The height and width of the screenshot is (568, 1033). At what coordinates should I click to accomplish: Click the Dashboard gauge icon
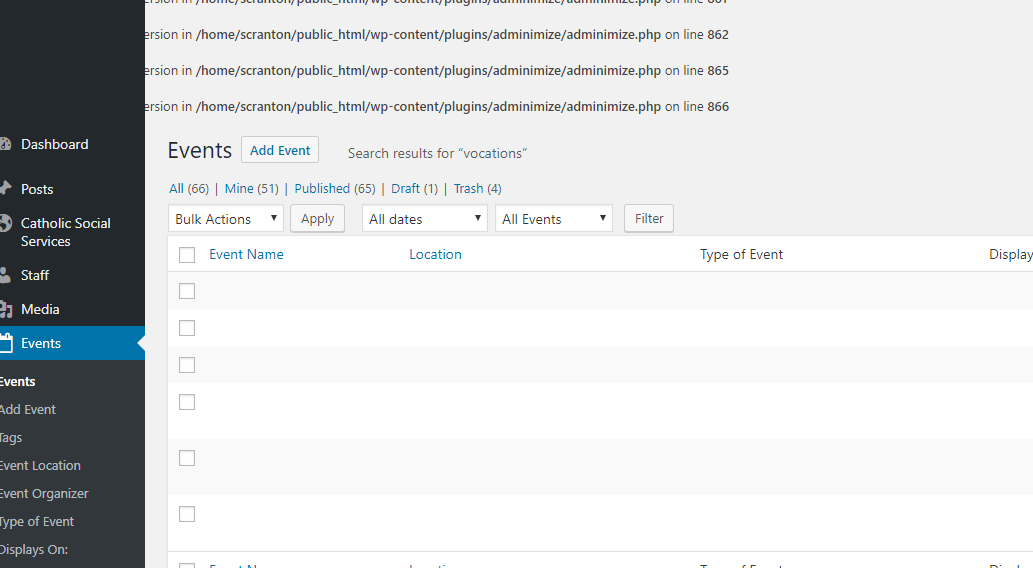(5, 144)
